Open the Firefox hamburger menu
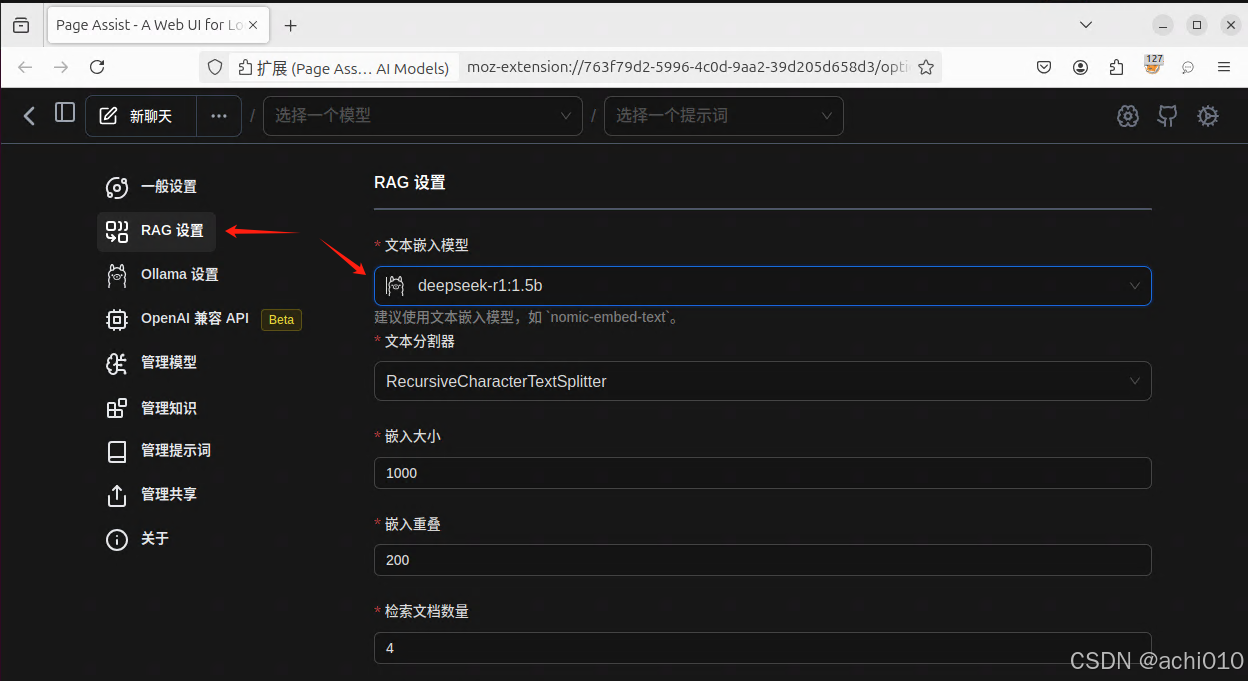 pyautogui.click(x=1224, y=67)
